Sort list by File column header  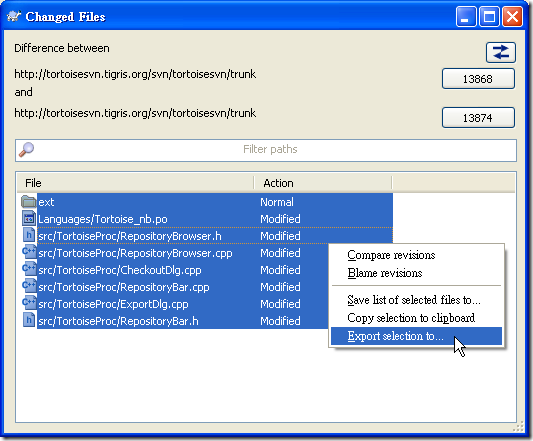(x=135, y=183)
